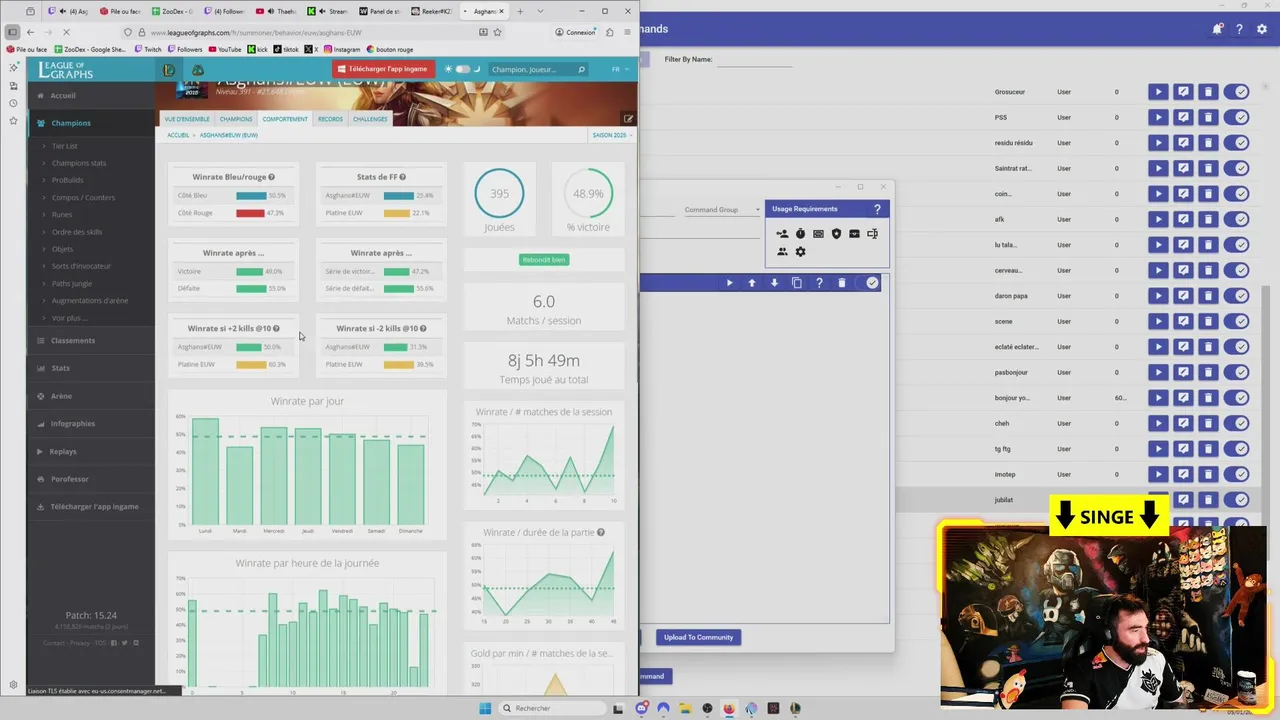Open the Tier List sidebar entry
This screenshot has width=1280, height=720.
(x=65, y=146)
